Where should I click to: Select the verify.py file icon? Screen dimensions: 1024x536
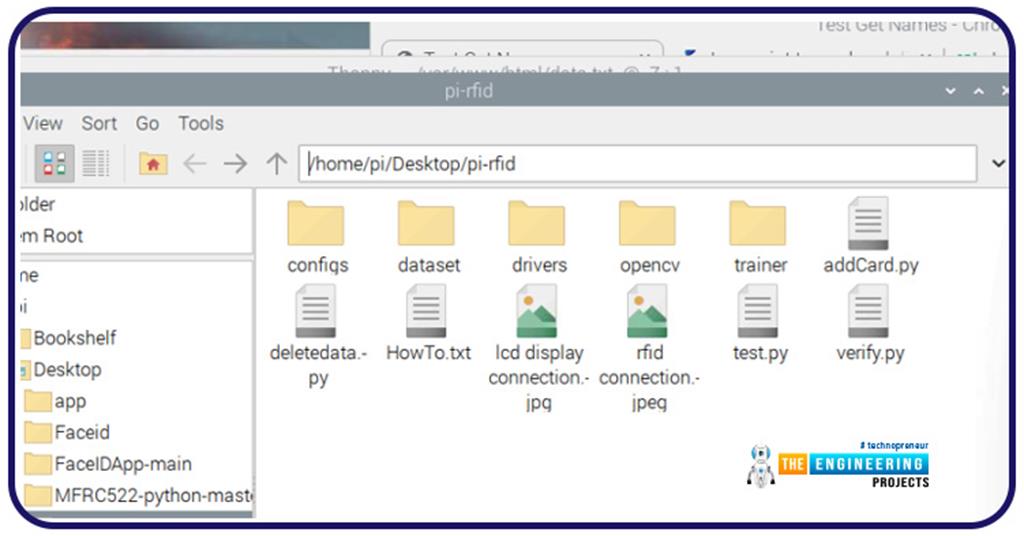click(869, 313)
